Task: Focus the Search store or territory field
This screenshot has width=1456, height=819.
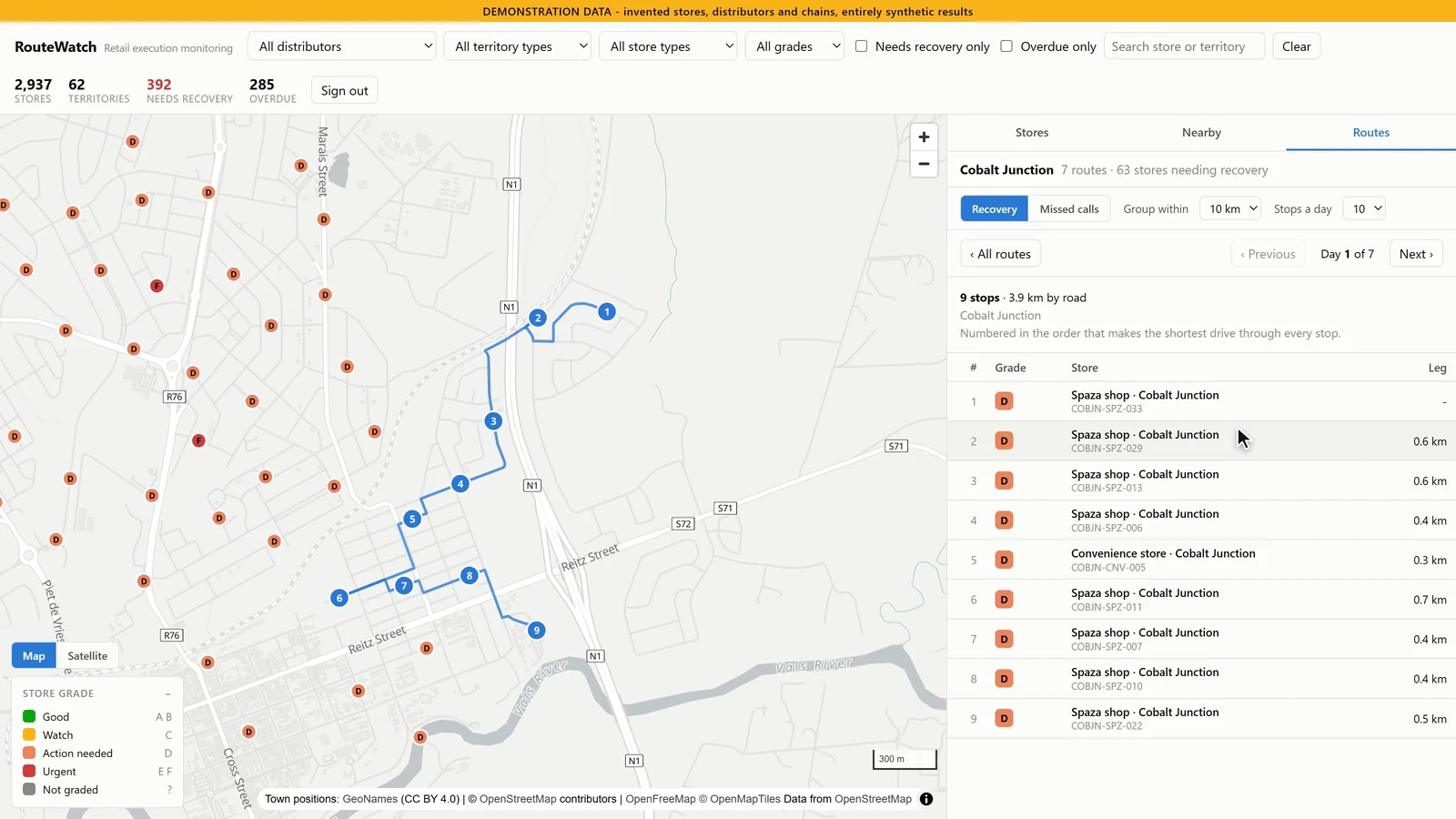Action: 1184,46
